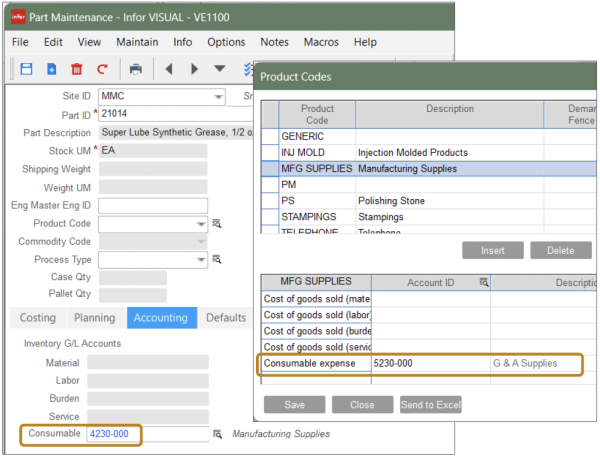Click the Send to Excel button
The height and width of the screenshot is (457, 600).
(430, 405)
